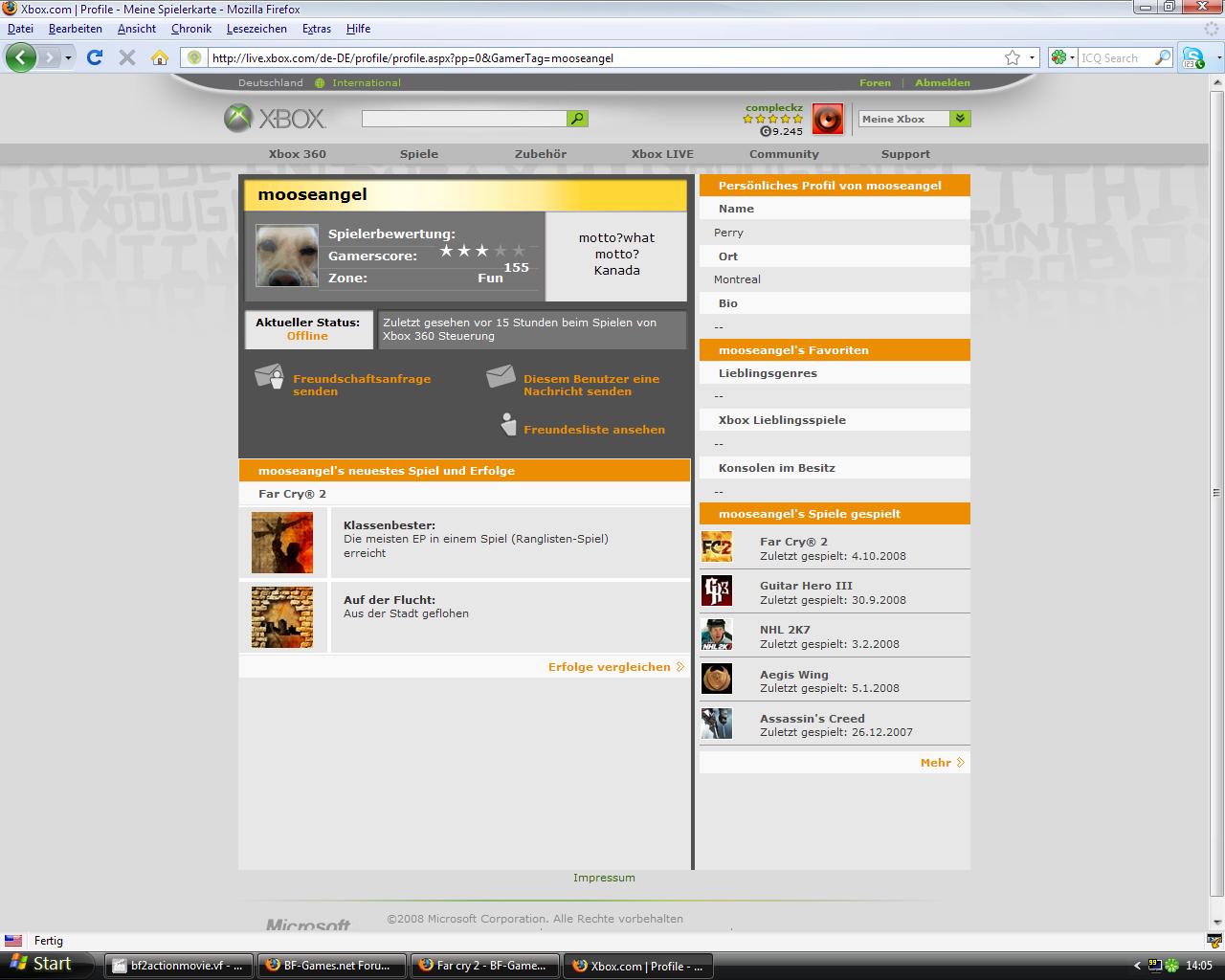The image size is (1225, 980).
Task: Click the friends list person icon
Action: tap(509, 425)
